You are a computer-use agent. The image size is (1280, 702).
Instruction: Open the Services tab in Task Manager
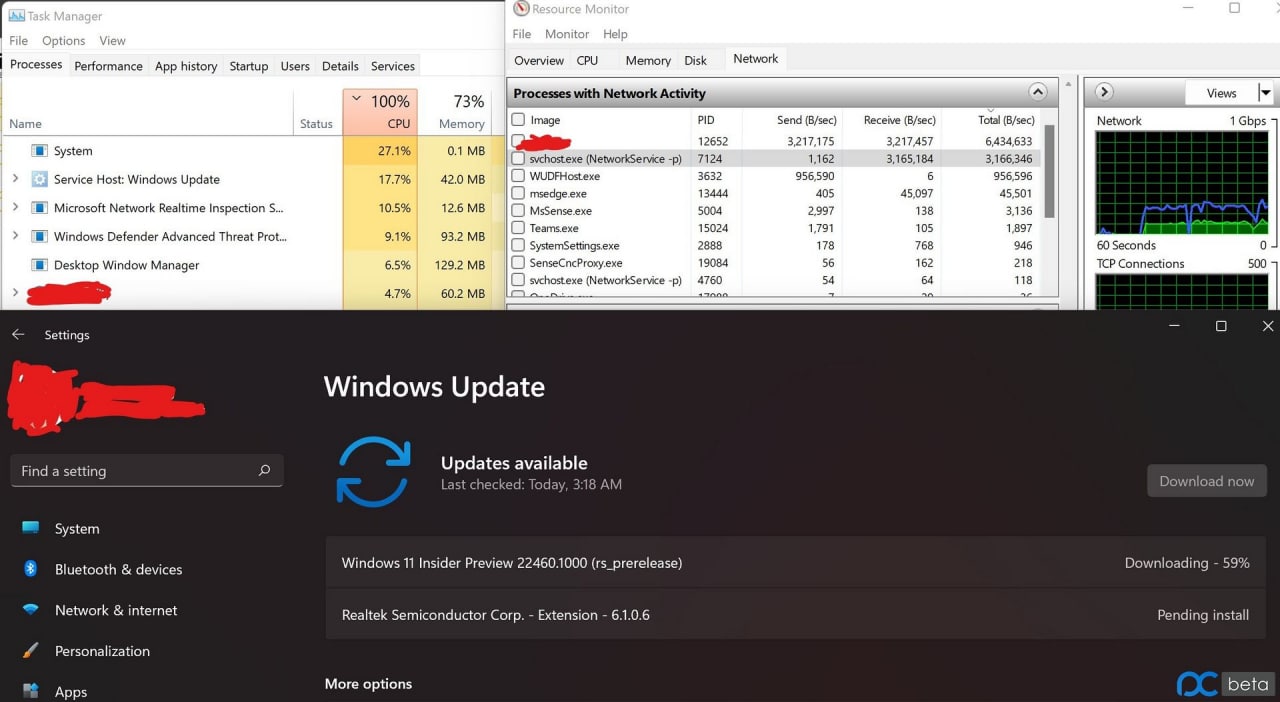pyautogui.click(x=393, y=66)
